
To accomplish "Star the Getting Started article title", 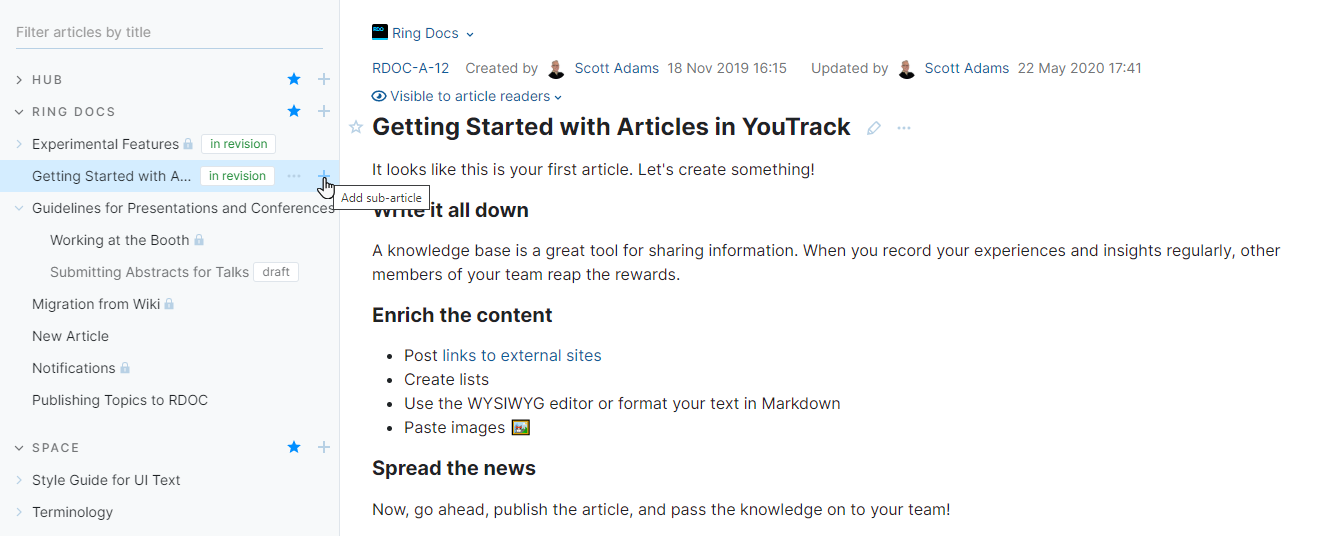I will 356,127.
